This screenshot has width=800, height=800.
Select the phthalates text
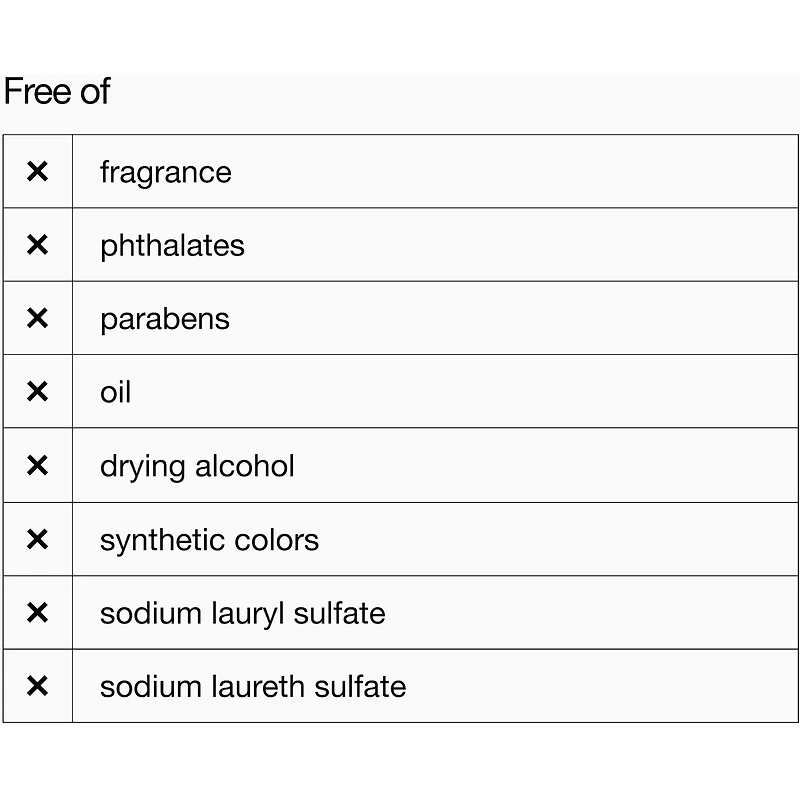172,246
